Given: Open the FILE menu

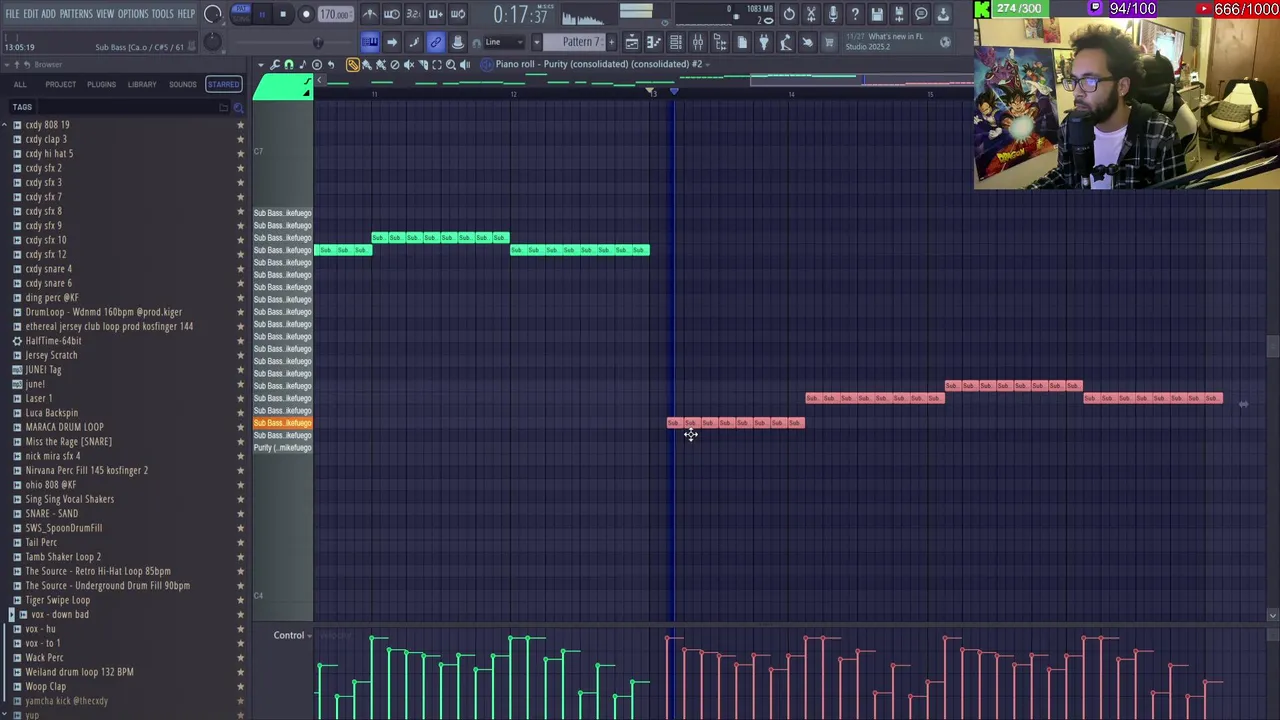Looking at the screenshot, I should (12, 14).
